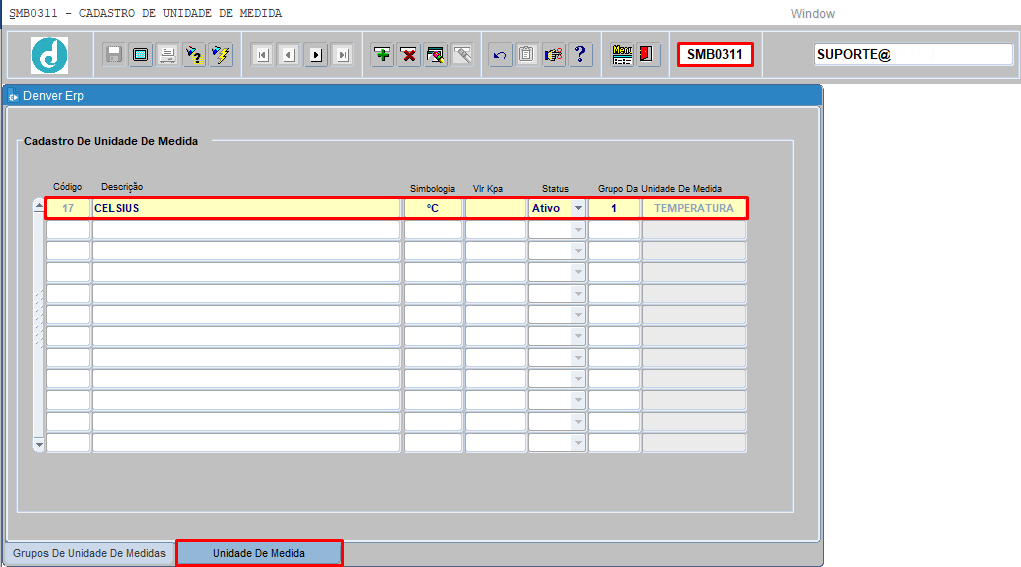Click the group code field with 1
Viewport: 1021px width, 567px height.
(x=614, y=208)
